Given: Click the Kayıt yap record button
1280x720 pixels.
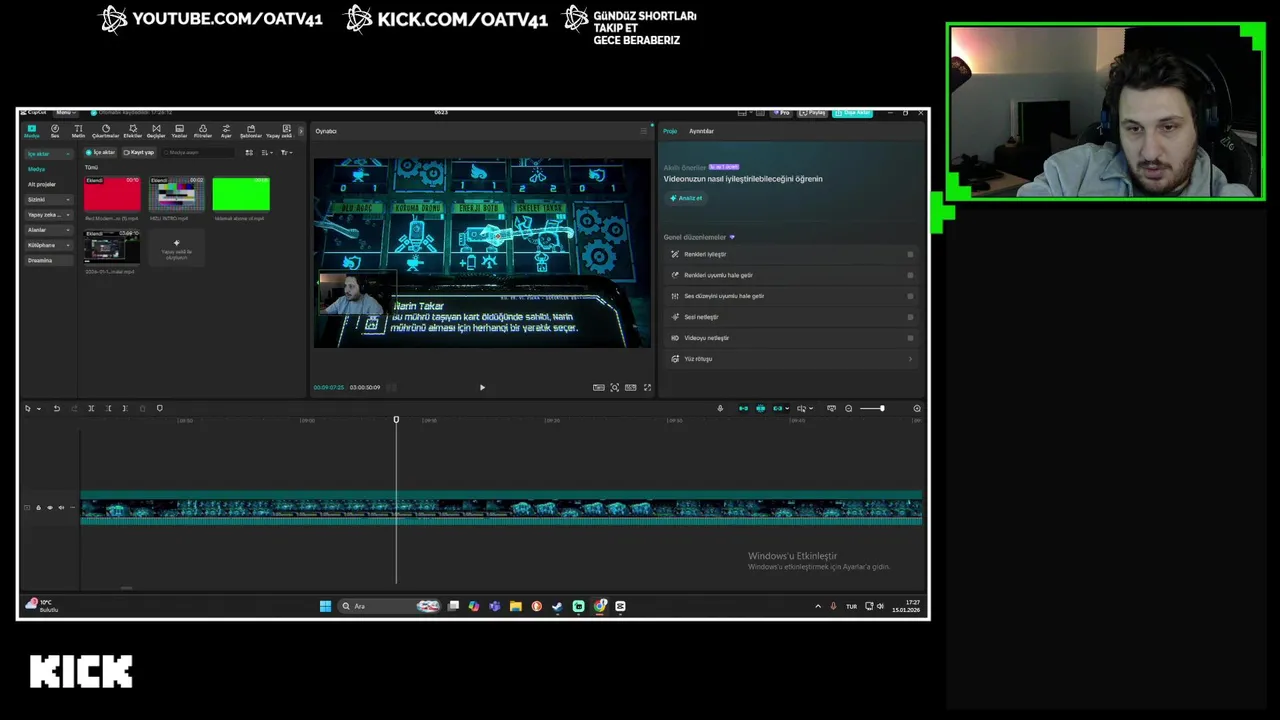Looking at the screenshot, I should [x=139, y=152].
